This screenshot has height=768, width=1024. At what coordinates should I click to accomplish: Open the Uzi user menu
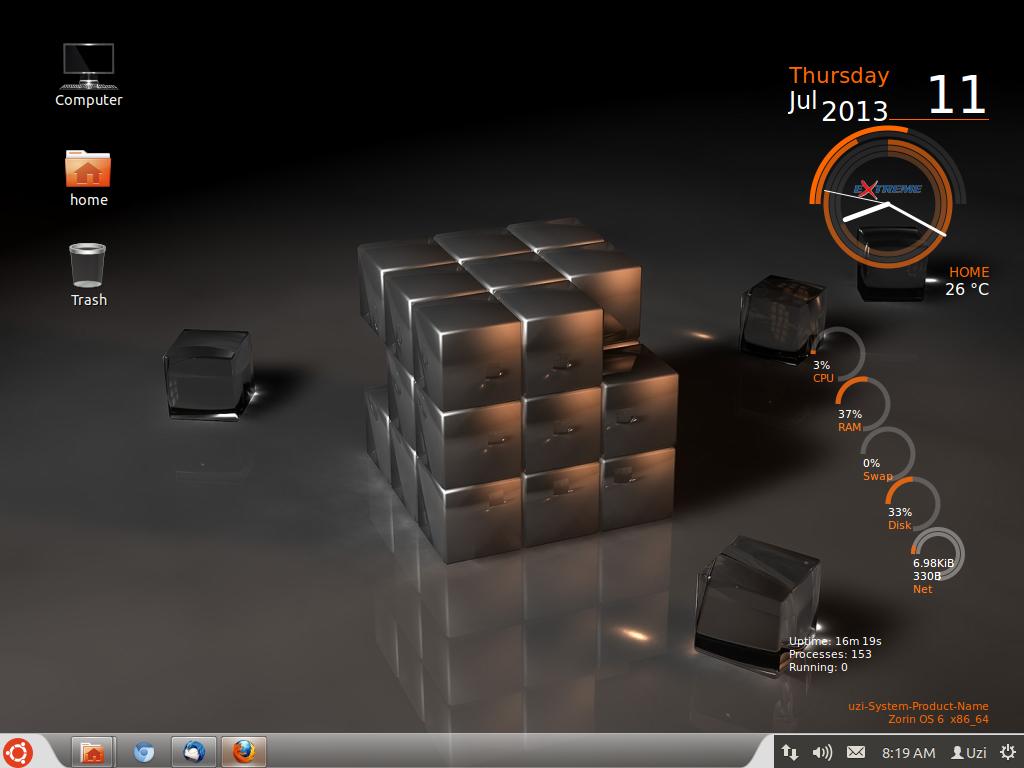tap(968, 752)
